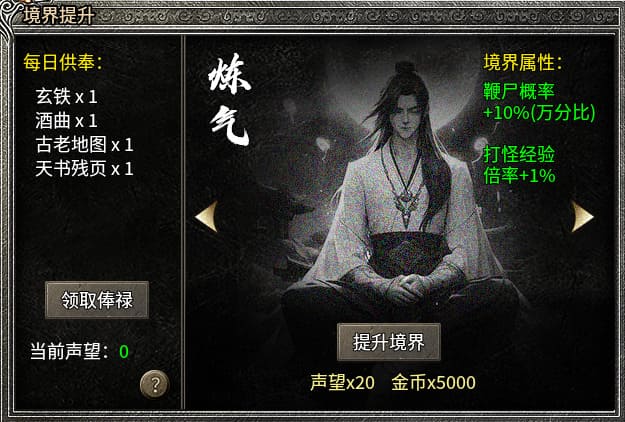Screen dimensions: 625x422
Task: Select the 古老地图 x1 offering item
Action: pos(84,145)
